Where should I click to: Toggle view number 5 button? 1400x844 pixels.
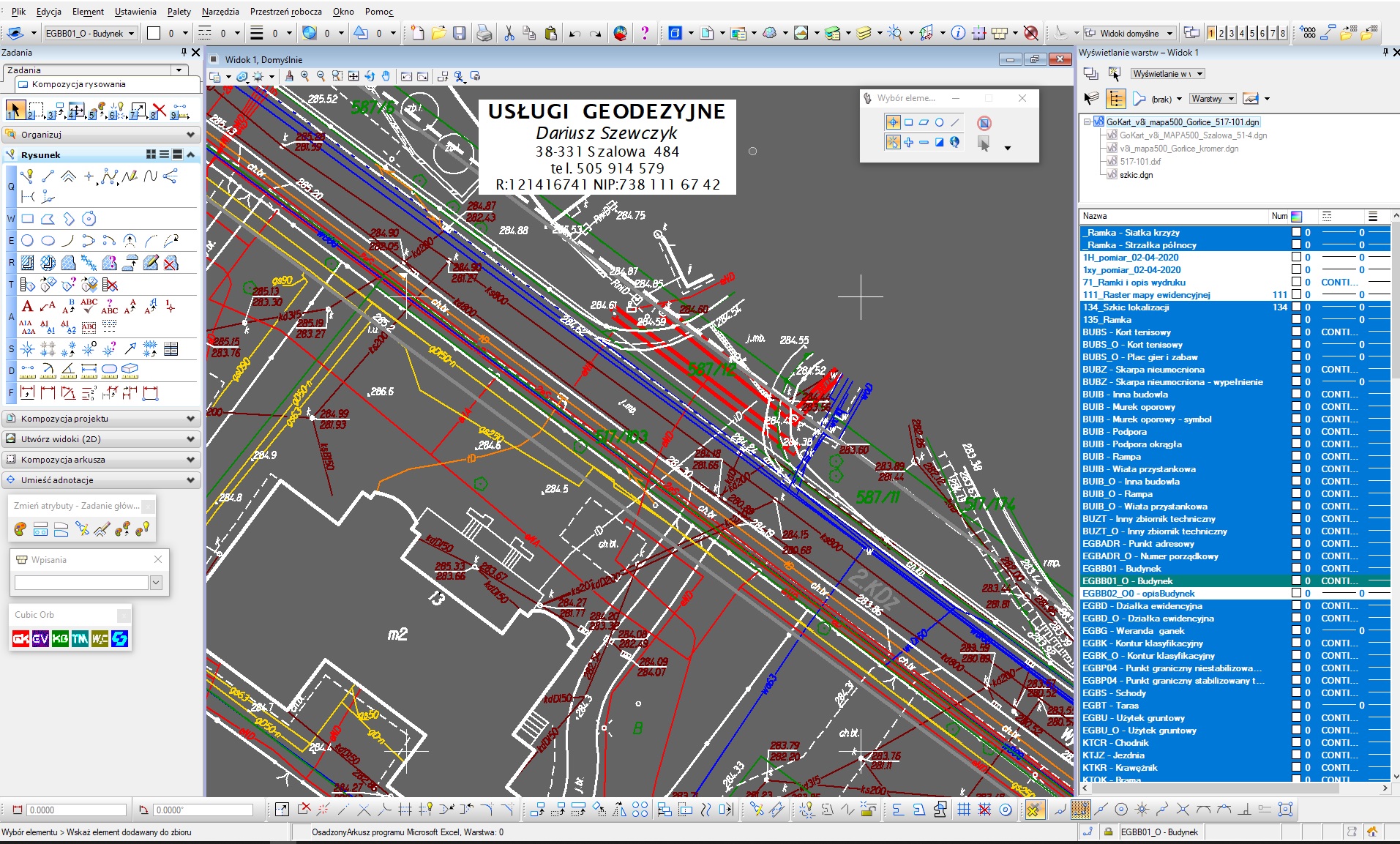coord(1252,33)
